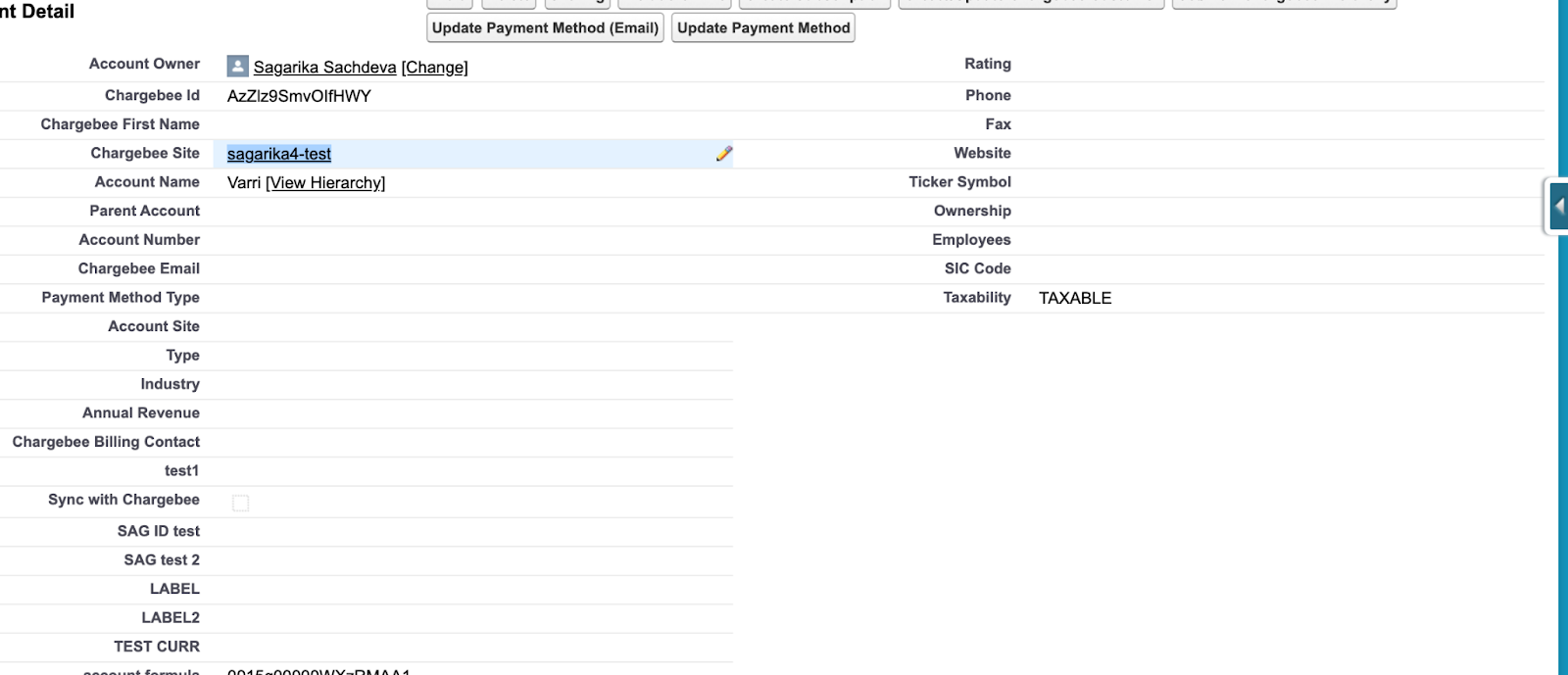Toggle the Sync with Chargebee checkbox
Image resolution: width=1568 pixels, height=675 pixels.
click(x=241, y=503)
